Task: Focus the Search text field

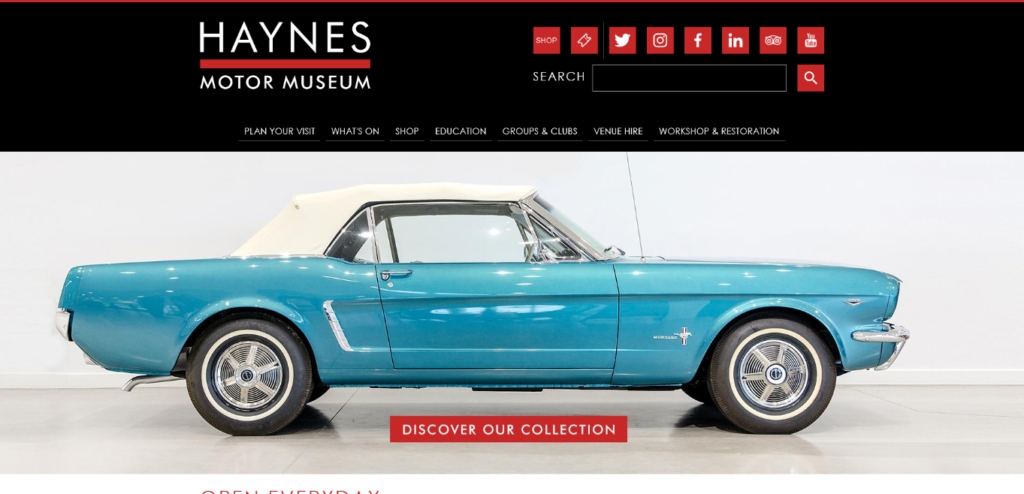Action: tap(689, 78)
